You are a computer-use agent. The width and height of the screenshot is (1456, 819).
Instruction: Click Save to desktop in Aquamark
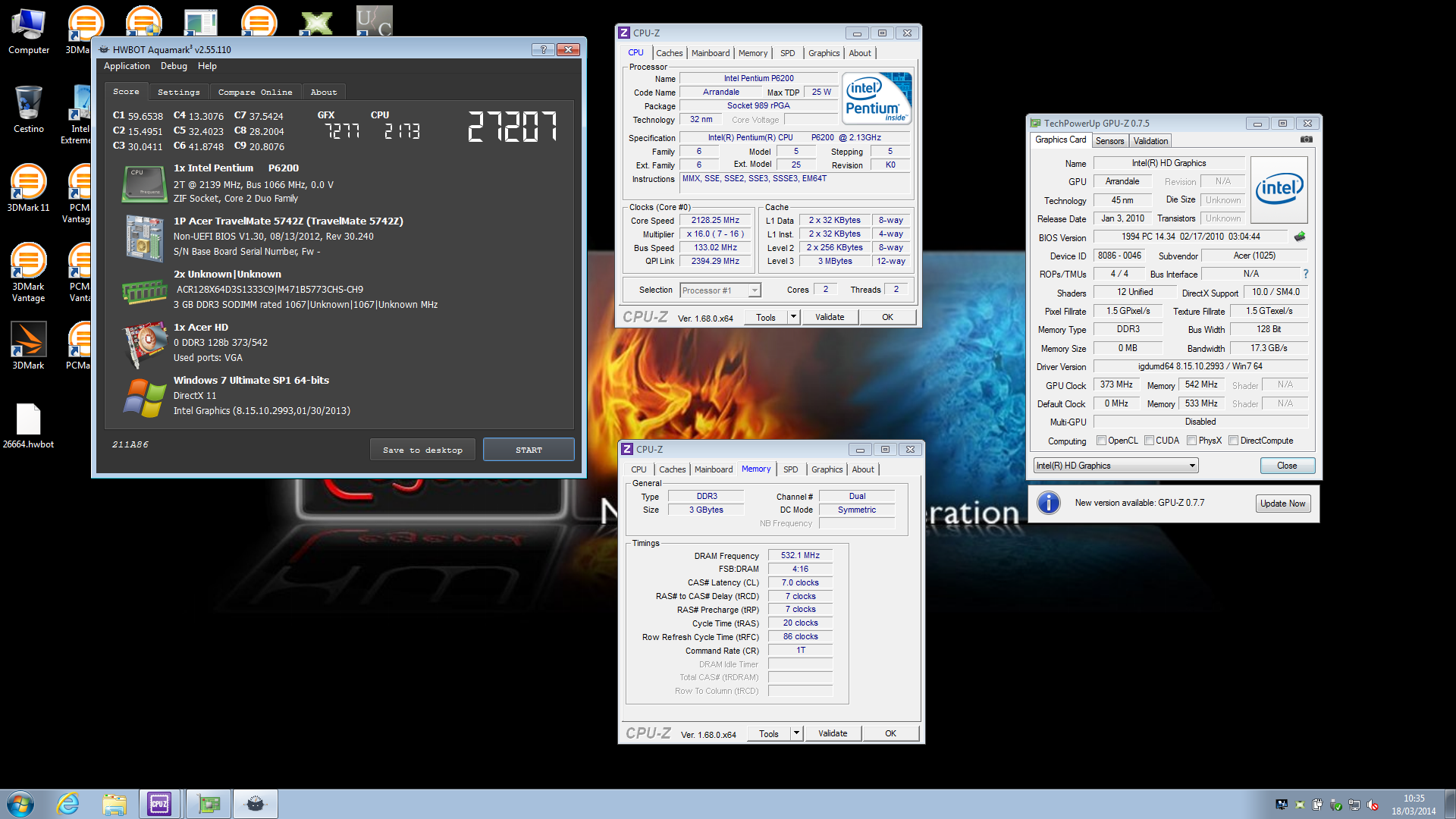[x=423, y=450]
